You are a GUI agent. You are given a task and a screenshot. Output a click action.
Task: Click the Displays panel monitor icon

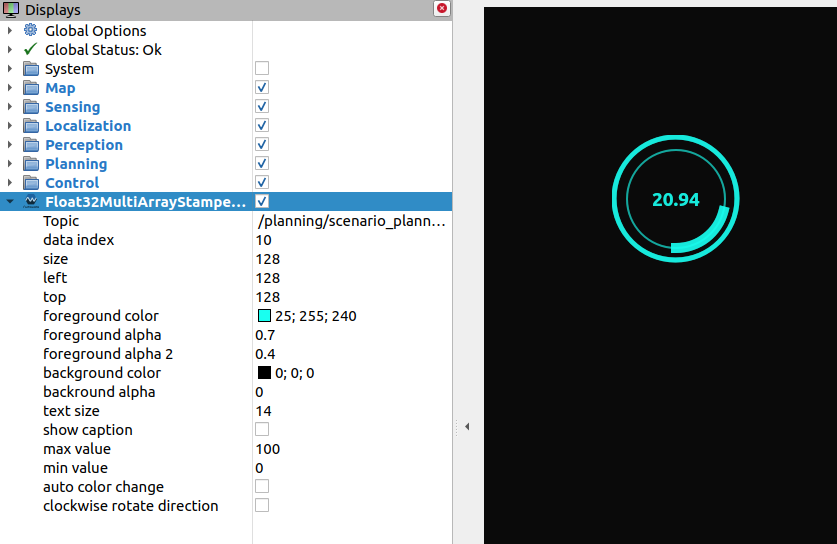(x=11, y=10)
